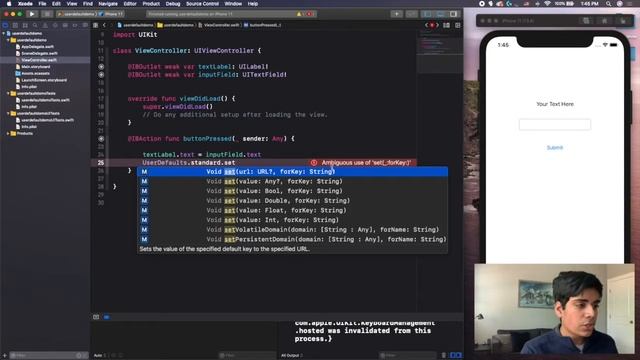Click inputField outlet connection circle in gutter
The width and height of the screenshot is (640, 360).
click(101, 75)
